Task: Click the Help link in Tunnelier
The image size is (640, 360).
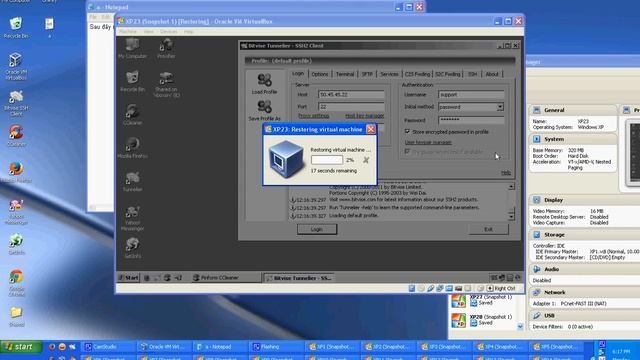Action: [x=506, y=173]
